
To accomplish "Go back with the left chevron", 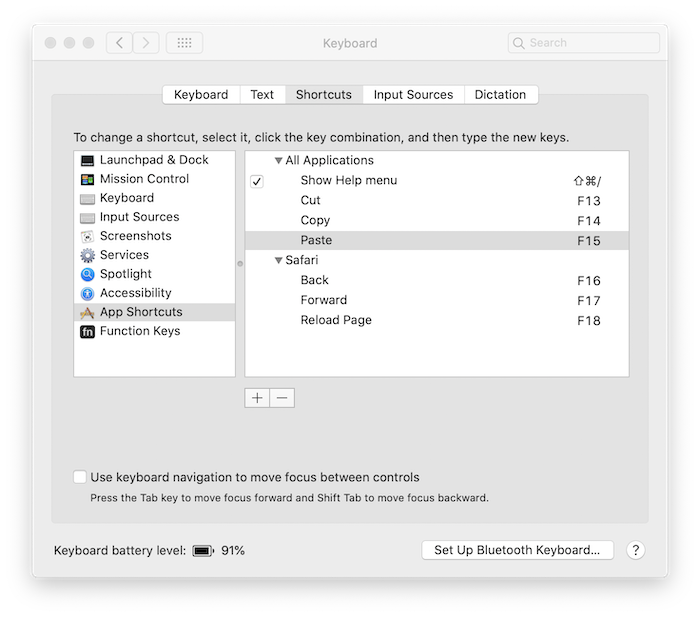I will tap(119, 43).
